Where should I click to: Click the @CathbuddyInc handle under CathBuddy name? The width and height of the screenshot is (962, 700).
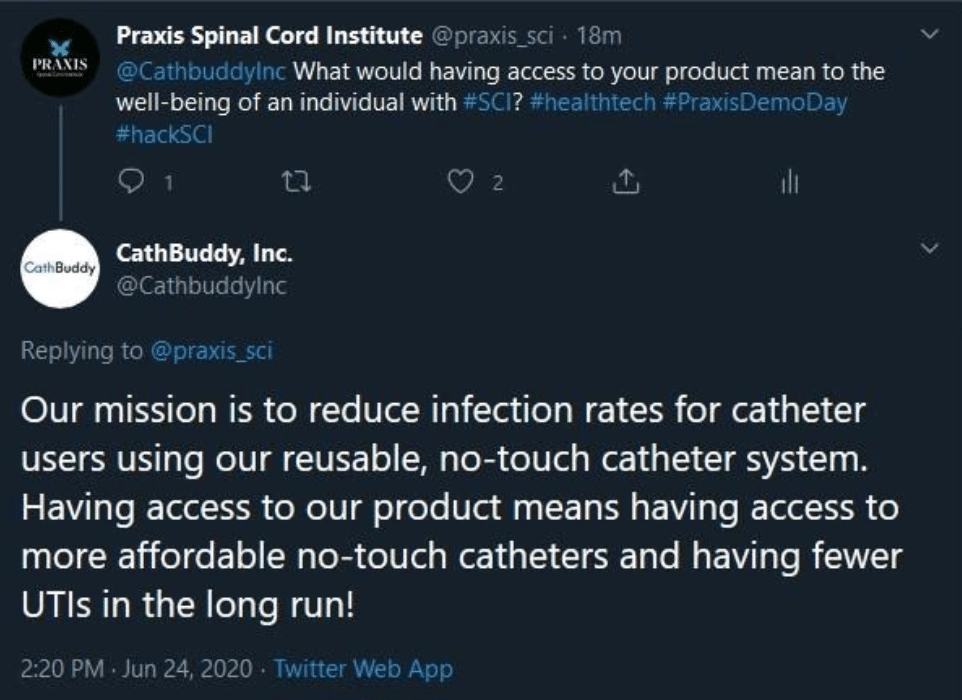tap(202, 287)
